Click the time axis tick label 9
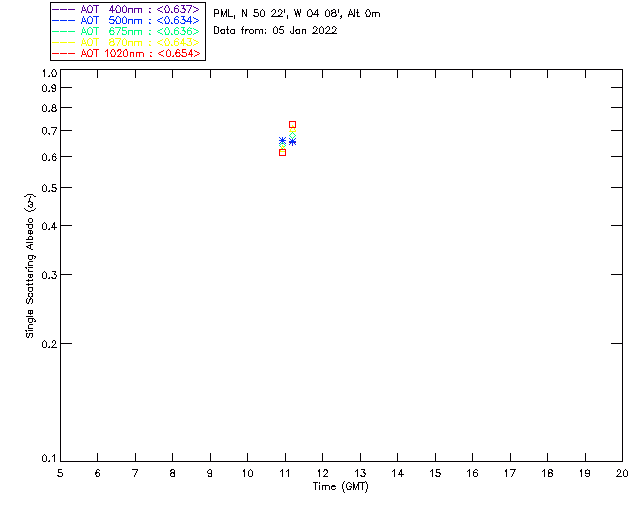Screen dimensions: 640x512 [x=210, y=473]
